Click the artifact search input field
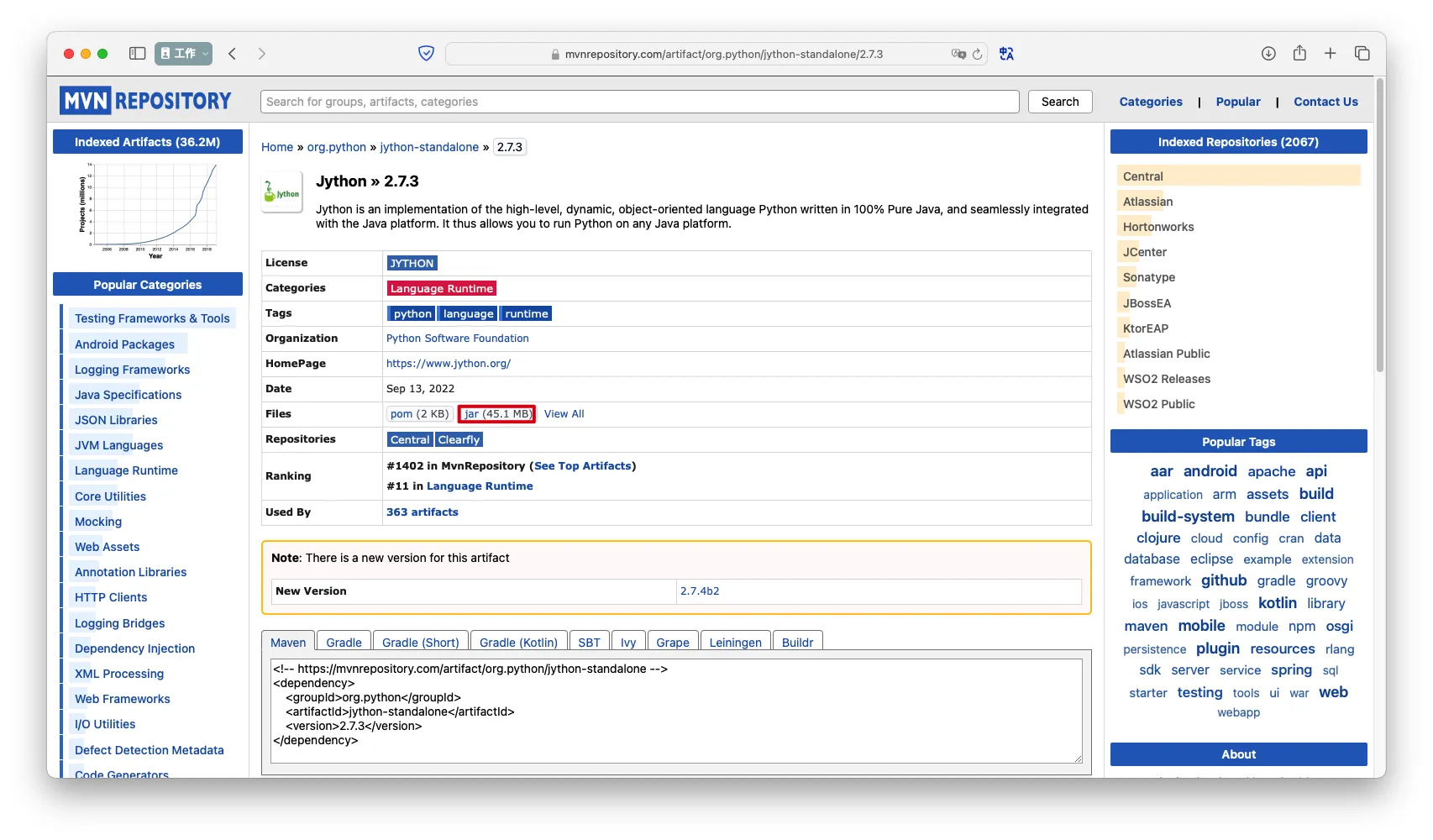 click(639, 102)
